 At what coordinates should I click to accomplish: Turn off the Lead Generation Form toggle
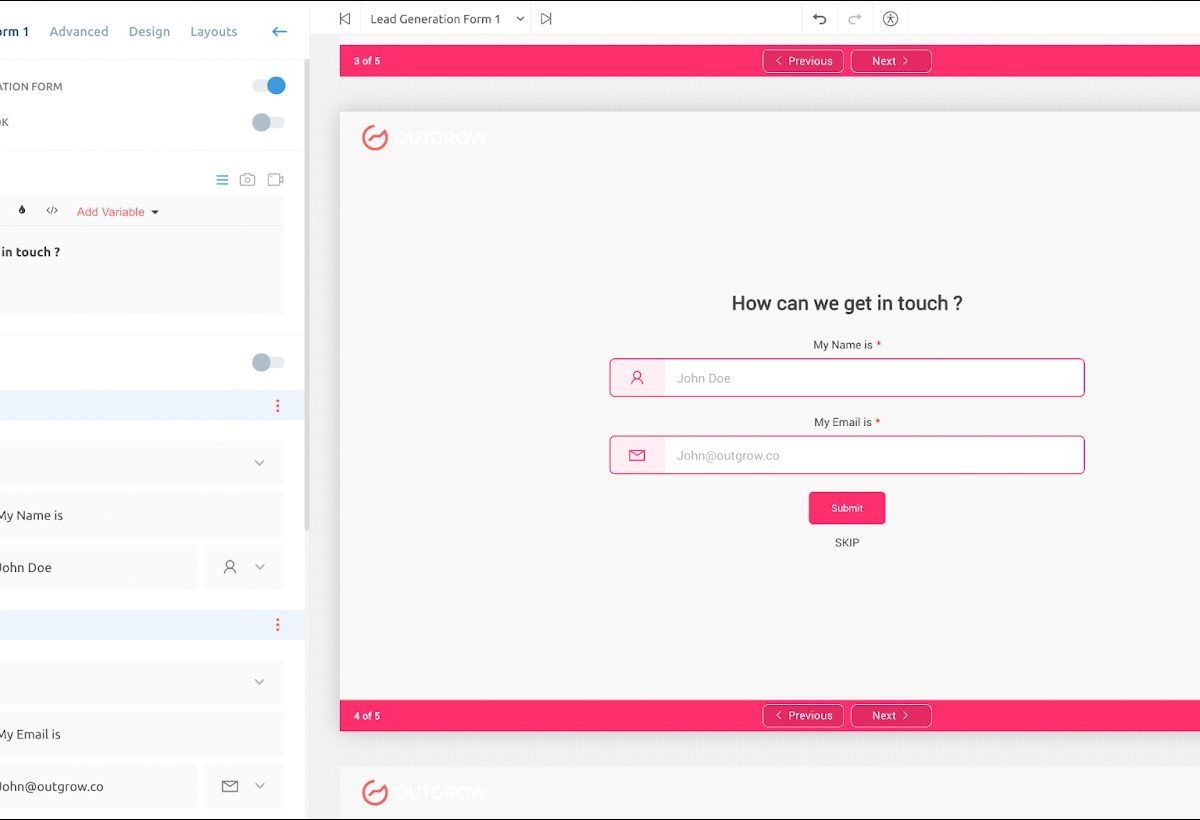point(268,86)
